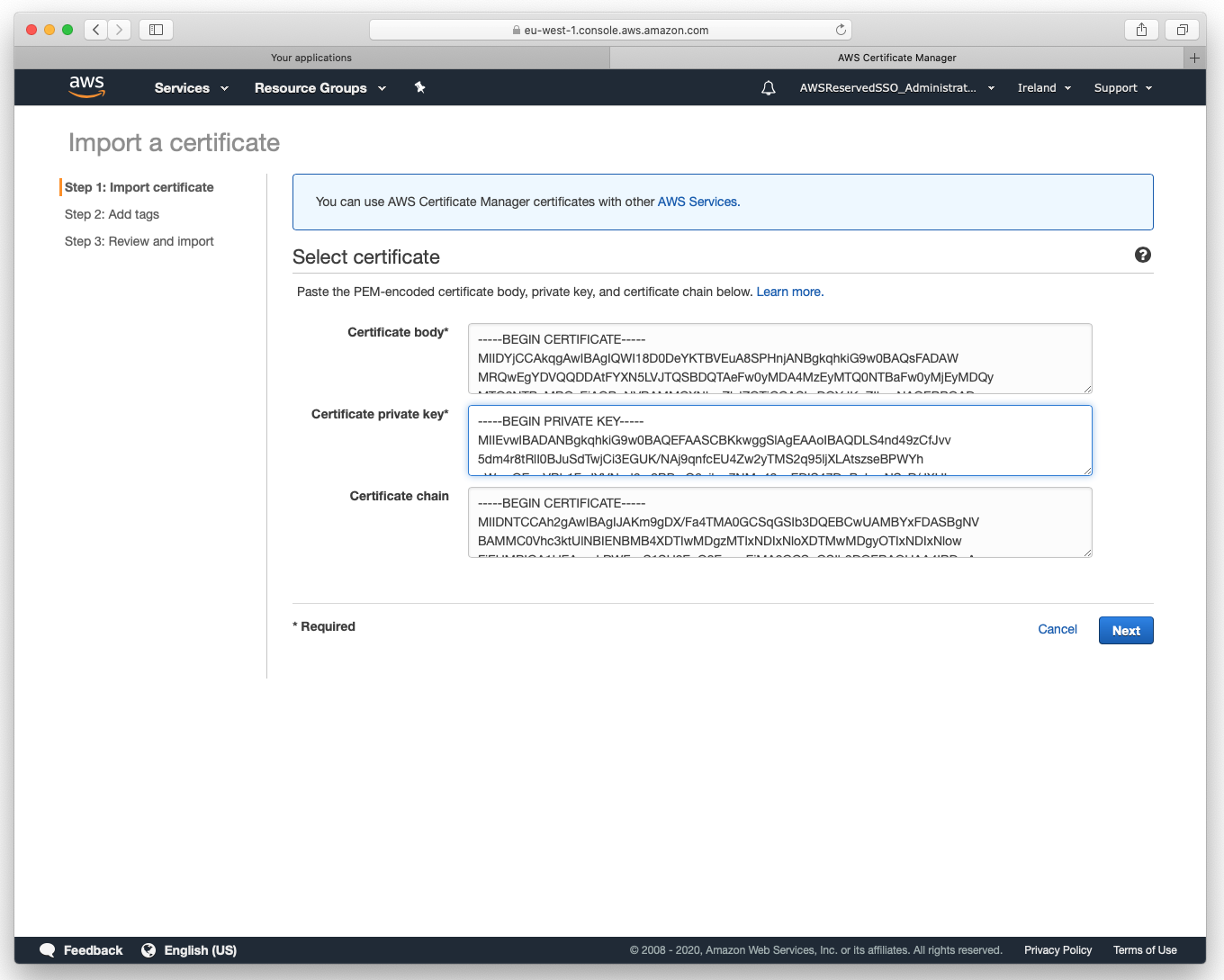Screen dimensions: 1224x980
Task: Expand the Services menu
Action: pyautogui.click(x=192, y=88)
